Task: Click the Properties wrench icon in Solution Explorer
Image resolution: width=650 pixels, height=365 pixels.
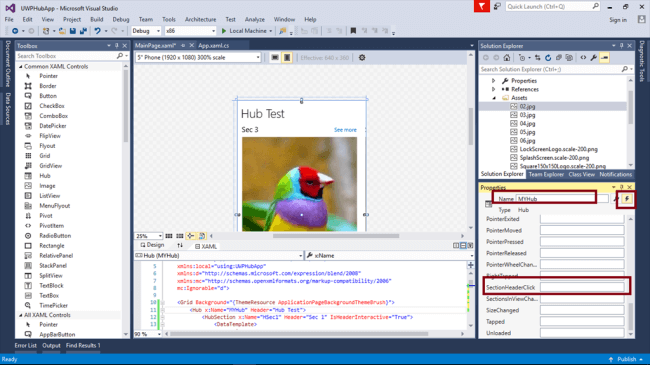Action: click(x=594, y=58)
